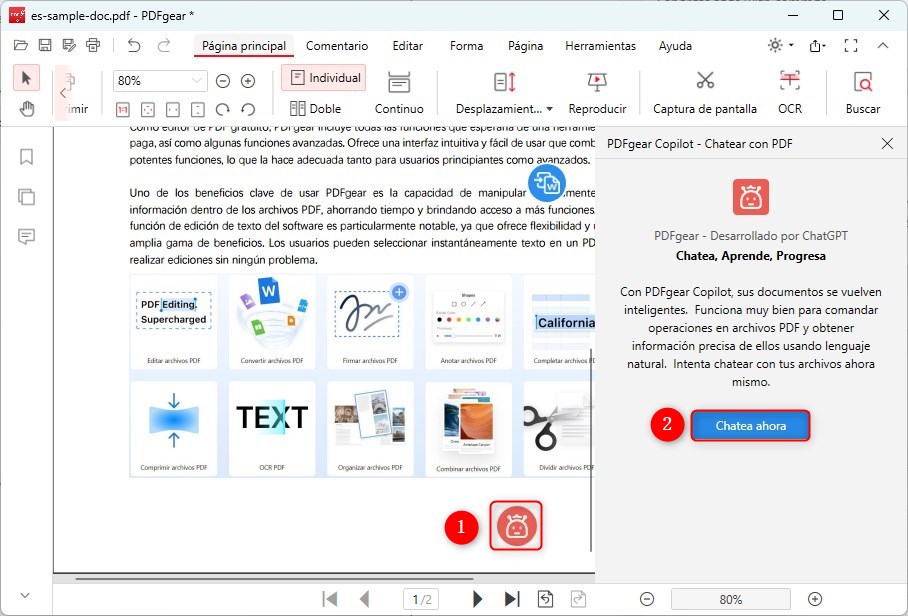Click the Chatea ahora button
The width and height of the screenshot is (908, 616).
750,426
